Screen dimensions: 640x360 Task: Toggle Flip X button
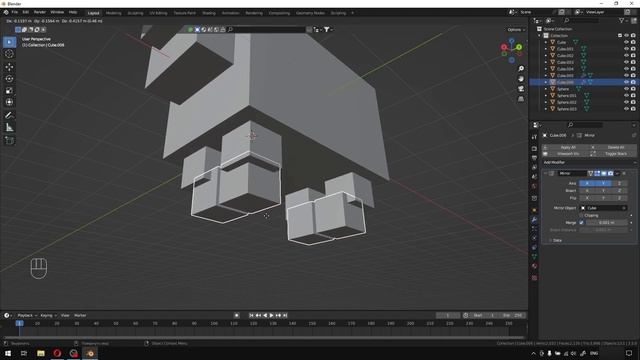587,198
